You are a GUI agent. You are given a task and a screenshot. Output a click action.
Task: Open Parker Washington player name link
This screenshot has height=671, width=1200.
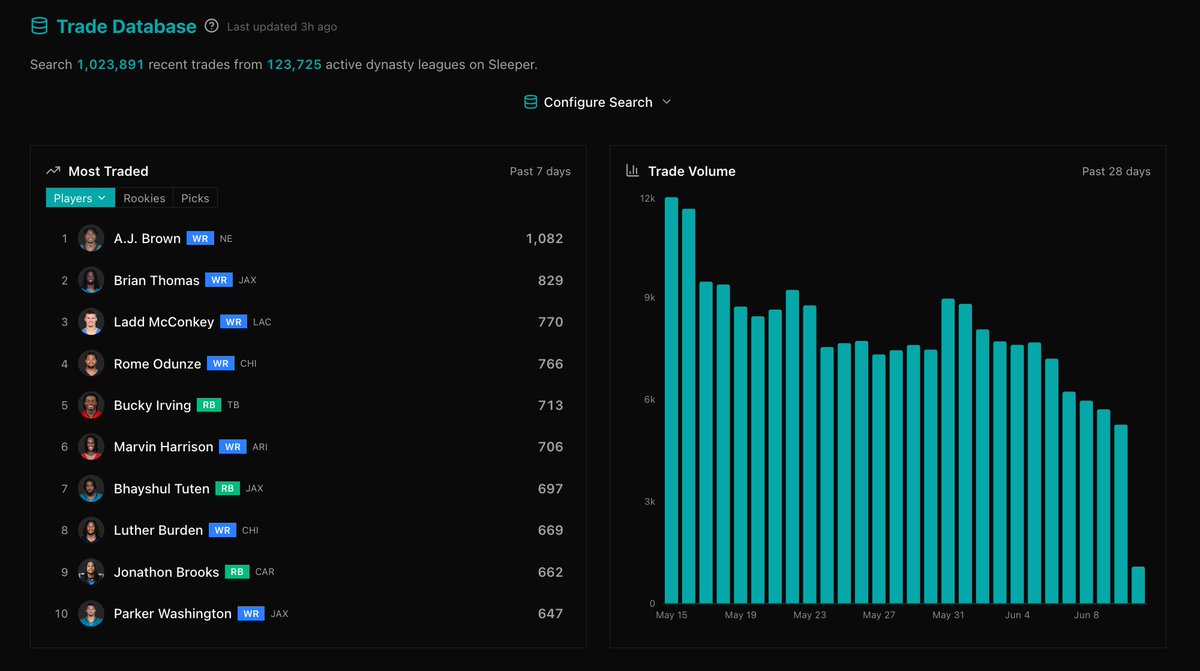(172, 614)
